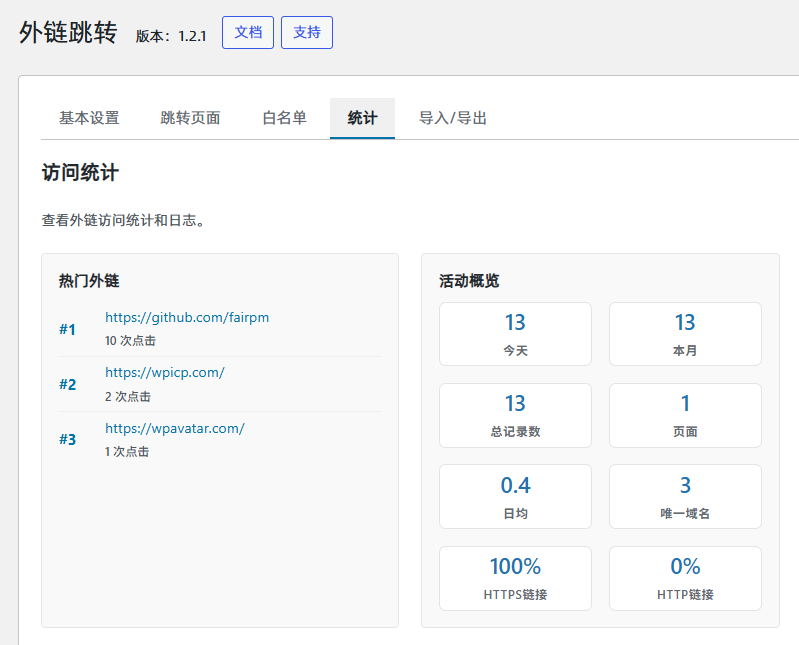The width and height of the screenshot is (799, 645).
Task: Open the github.com/fairpm link
Action: coord(187,318)
